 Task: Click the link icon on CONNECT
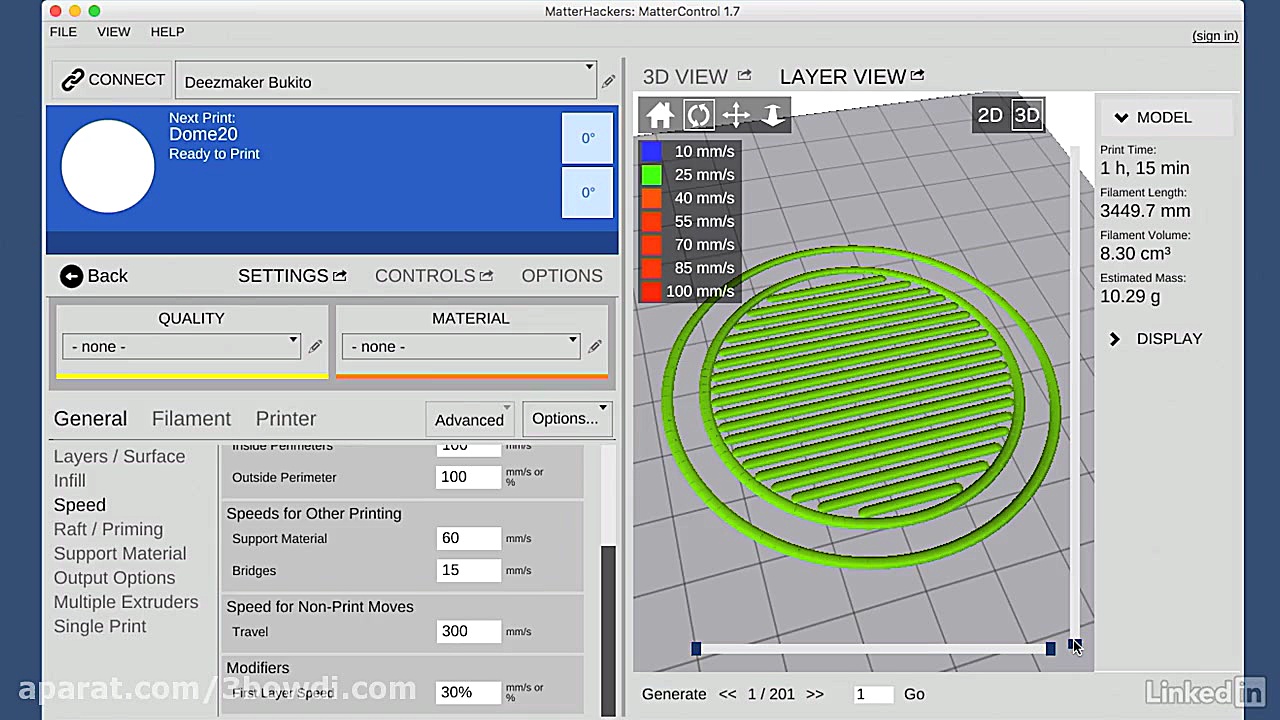point(73,80)
